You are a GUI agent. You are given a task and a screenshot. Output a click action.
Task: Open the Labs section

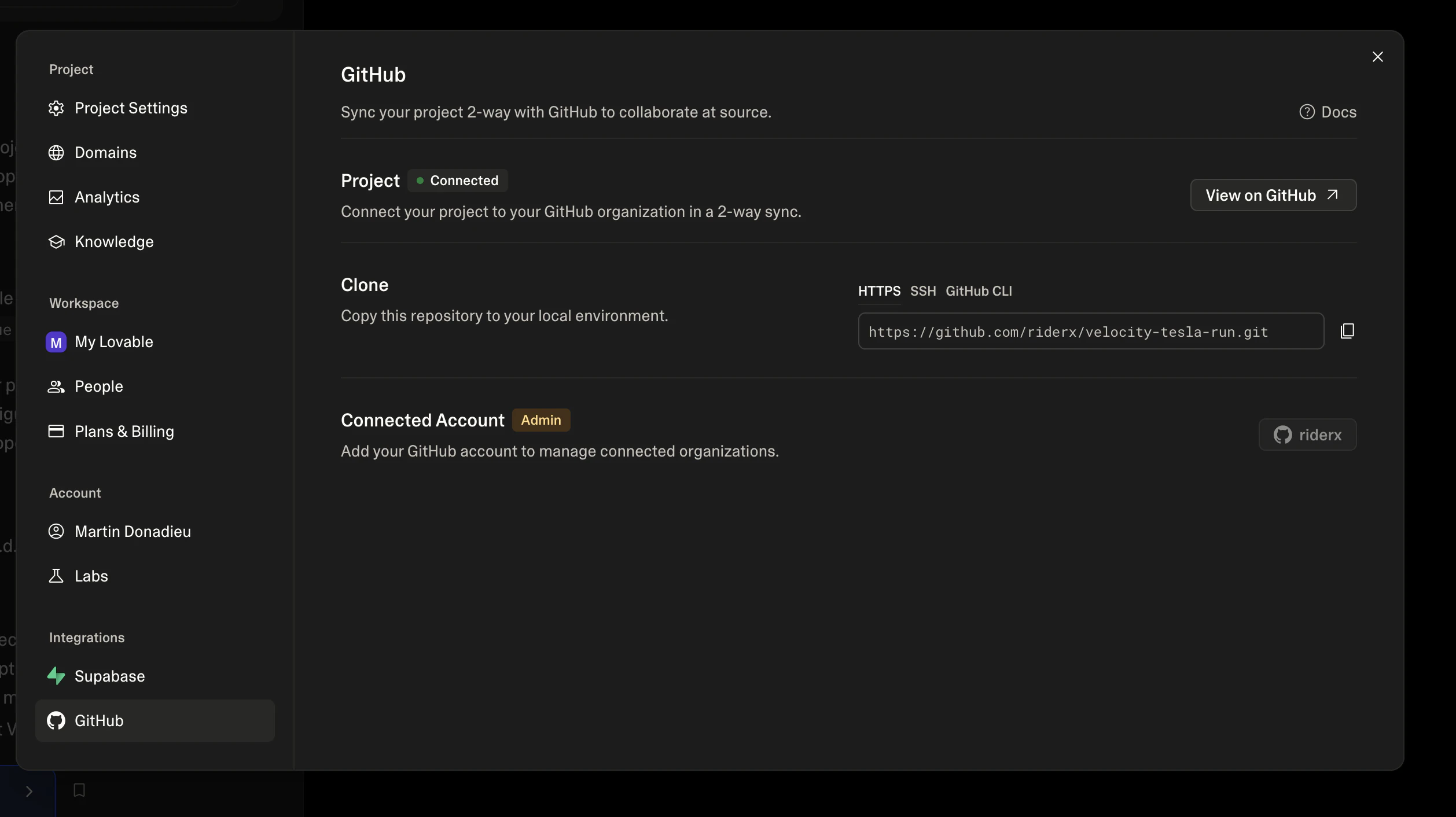(91, 576)
